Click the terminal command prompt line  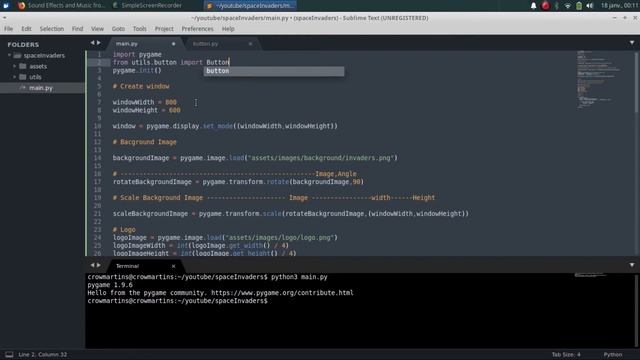[178, 301]
